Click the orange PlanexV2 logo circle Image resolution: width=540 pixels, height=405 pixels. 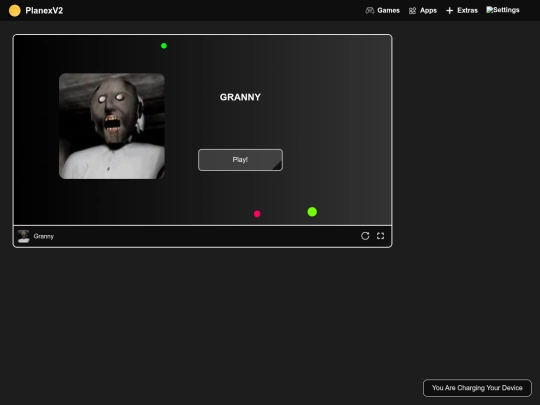click(15, 11)
